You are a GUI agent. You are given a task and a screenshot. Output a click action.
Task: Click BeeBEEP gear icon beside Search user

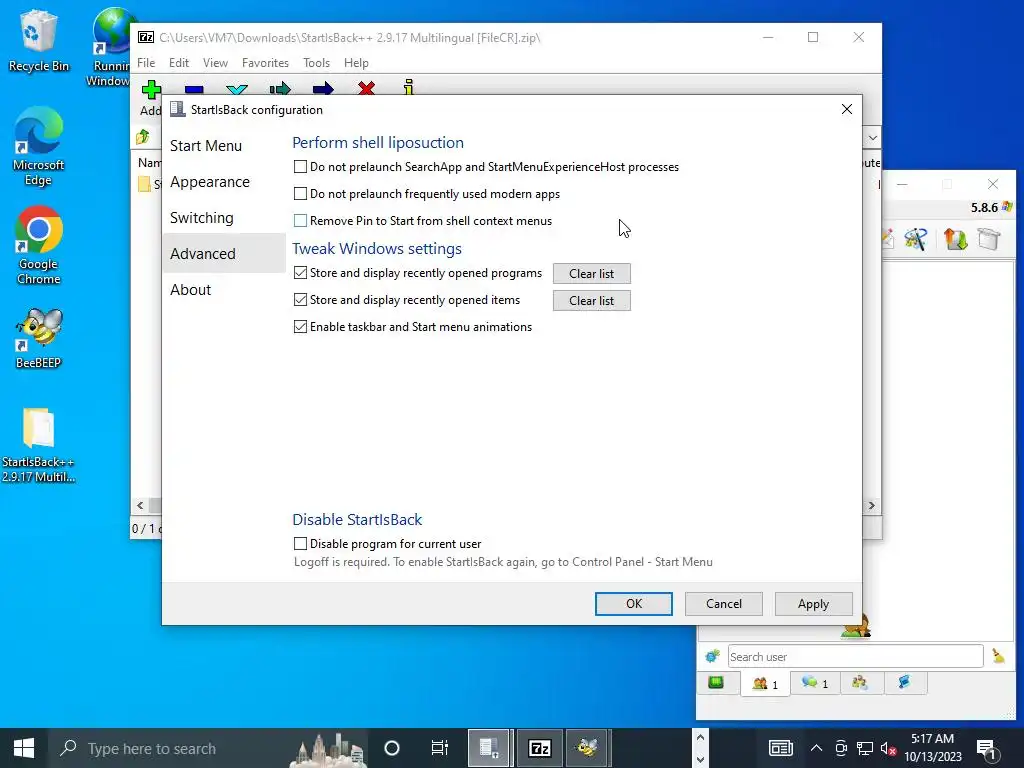(x=712, y=656)
